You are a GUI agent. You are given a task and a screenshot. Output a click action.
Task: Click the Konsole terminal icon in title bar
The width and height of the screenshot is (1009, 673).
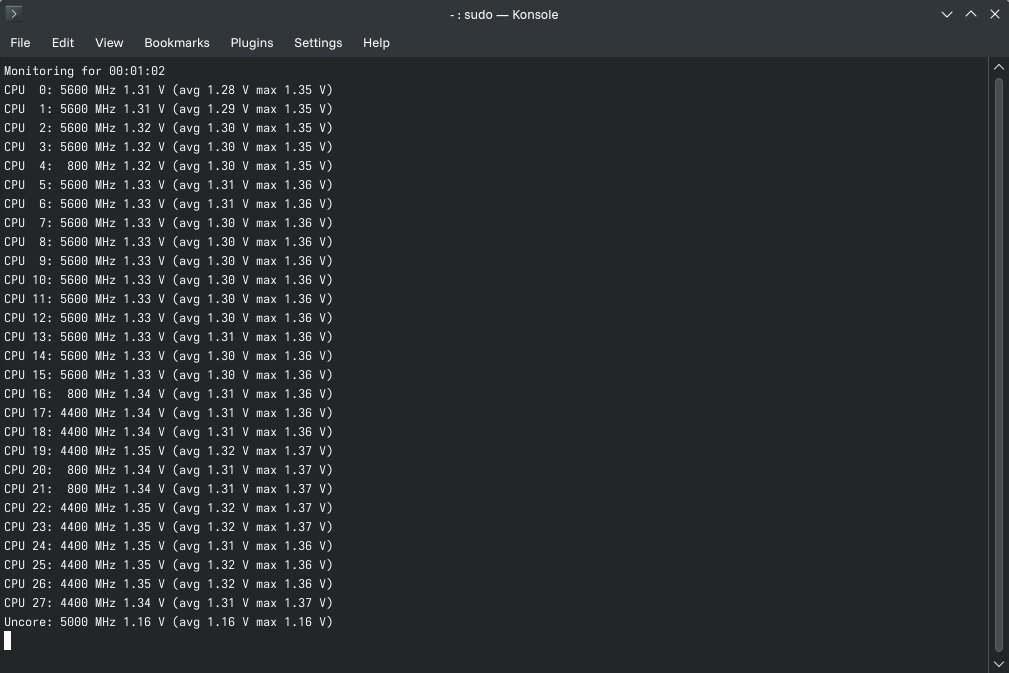click(x=14, y=14)
